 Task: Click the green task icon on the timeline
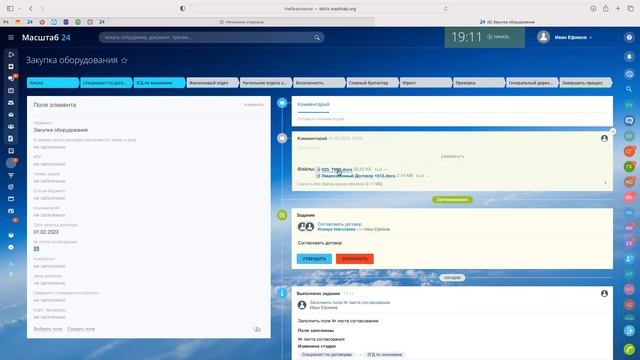282,215
